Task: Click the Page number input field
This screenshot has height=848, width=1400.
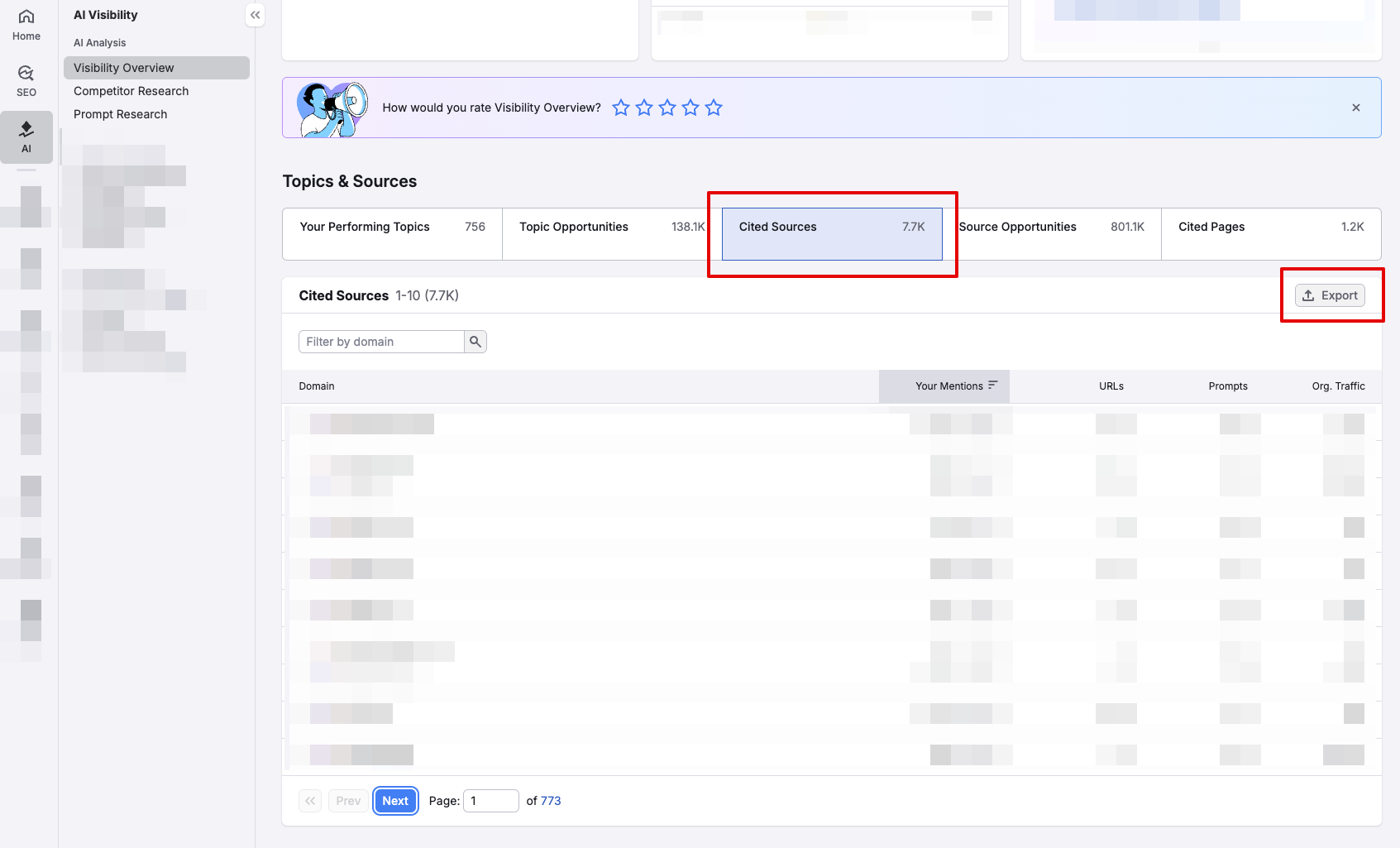Action: (x=491, y=801)
